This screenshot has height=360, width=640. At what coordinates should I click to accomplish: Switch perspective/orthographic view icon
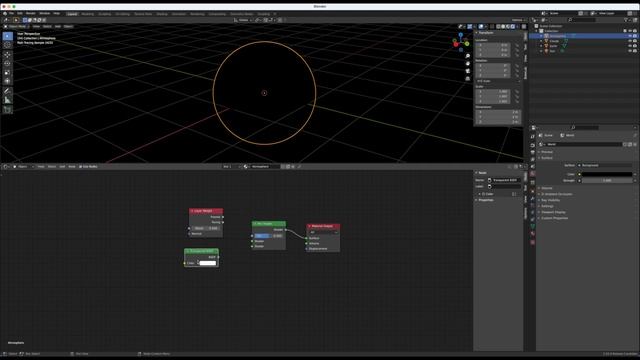pyautogui.click(x=468, y=78)
